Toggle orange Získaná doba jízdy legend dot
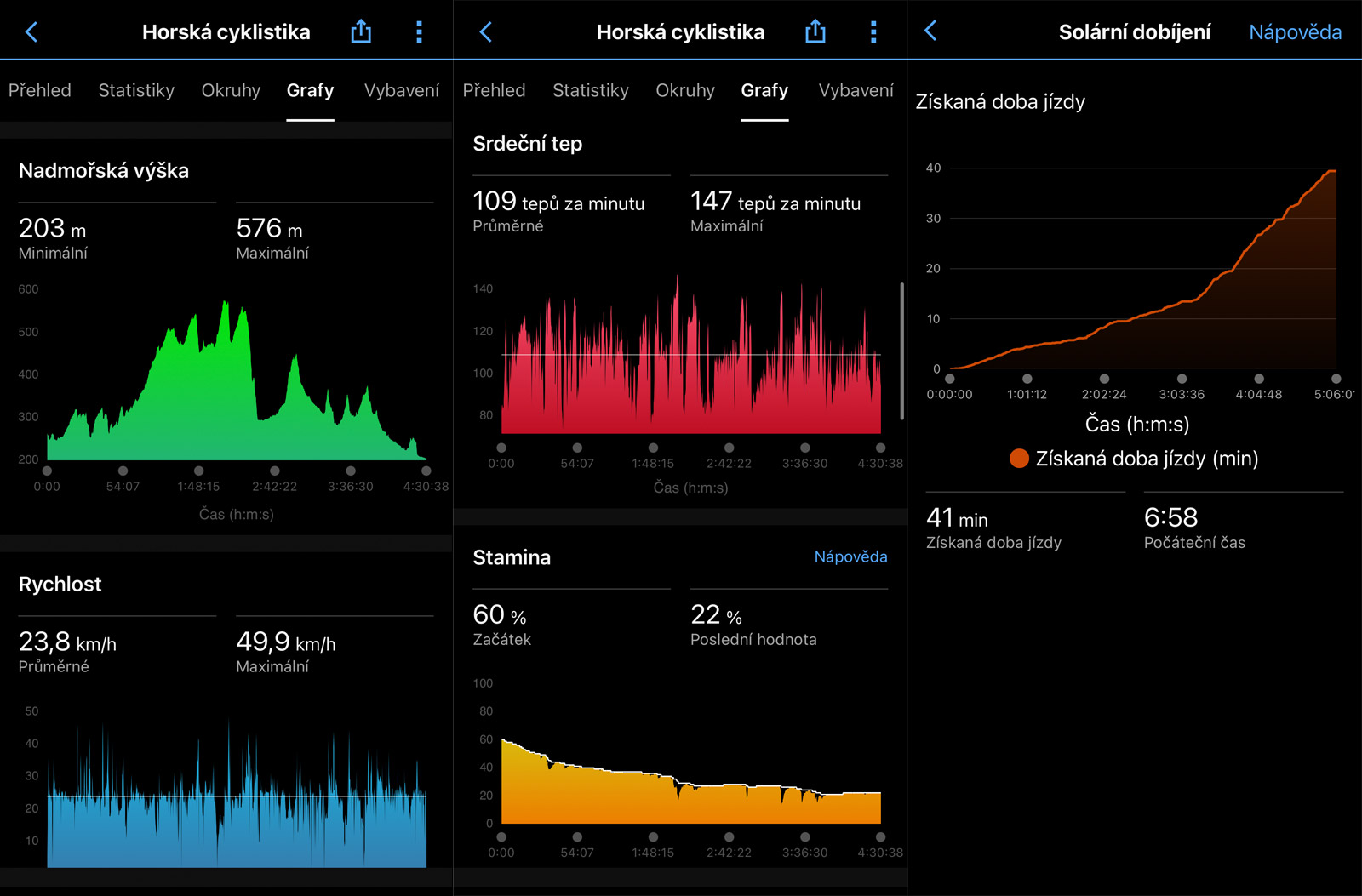The width and height of the screenshot is (1362, 896). (1019, 459)
